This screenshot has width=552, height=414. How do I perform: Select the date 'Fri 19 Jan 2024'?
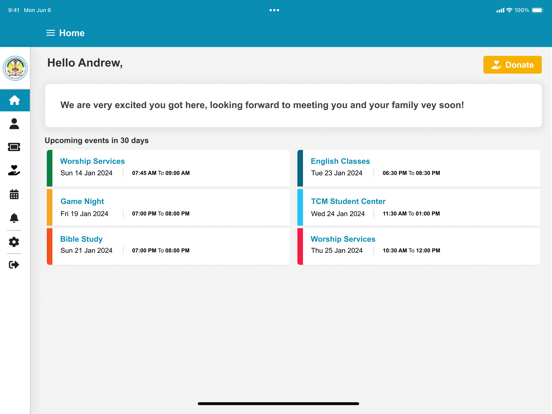click(x=84, y=214)
